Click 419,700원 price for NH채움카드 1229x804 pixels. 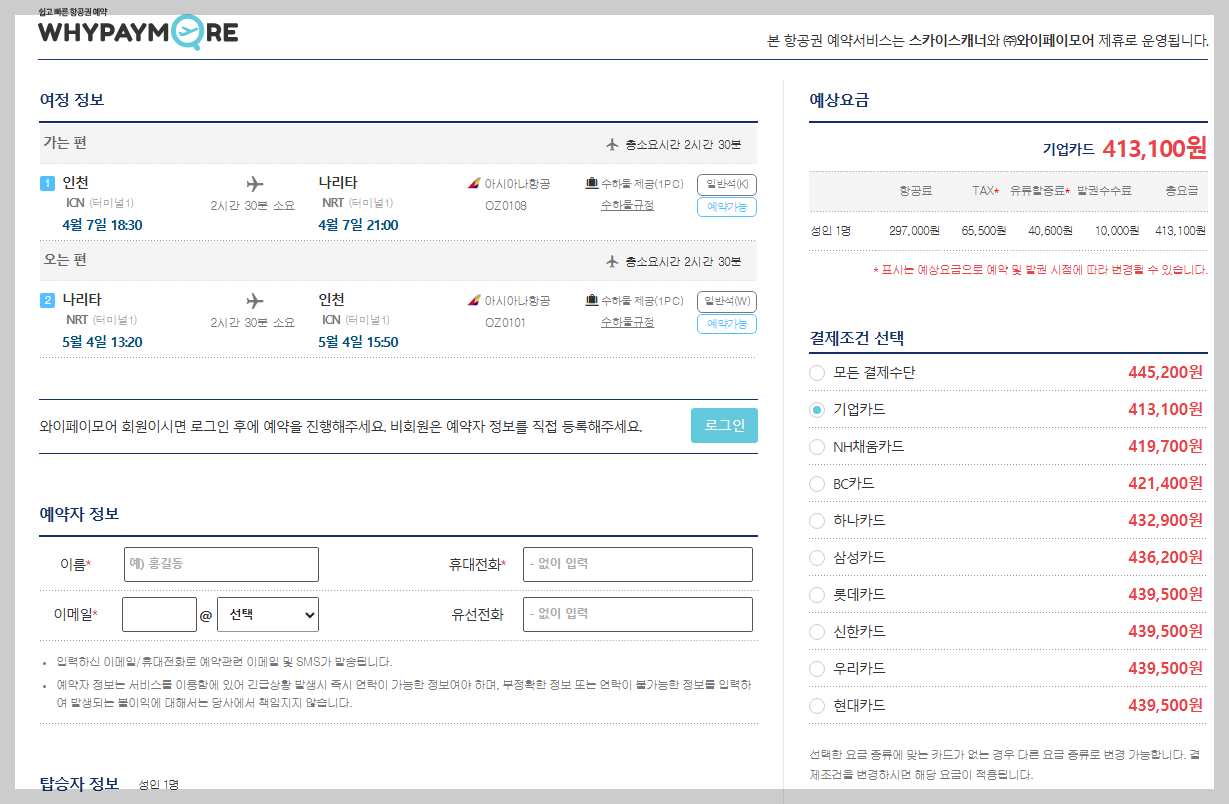pos(1165,447)
